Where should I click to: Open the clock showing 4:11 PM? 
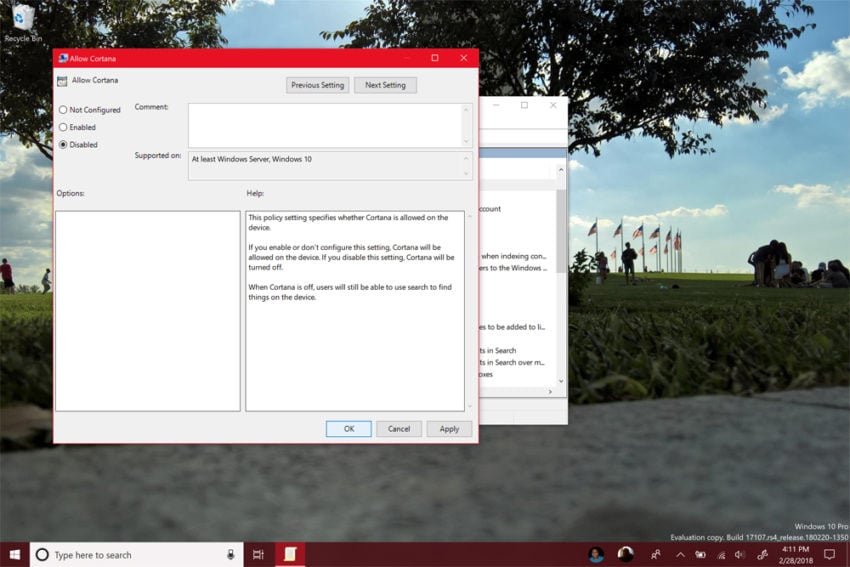point(796,555)
